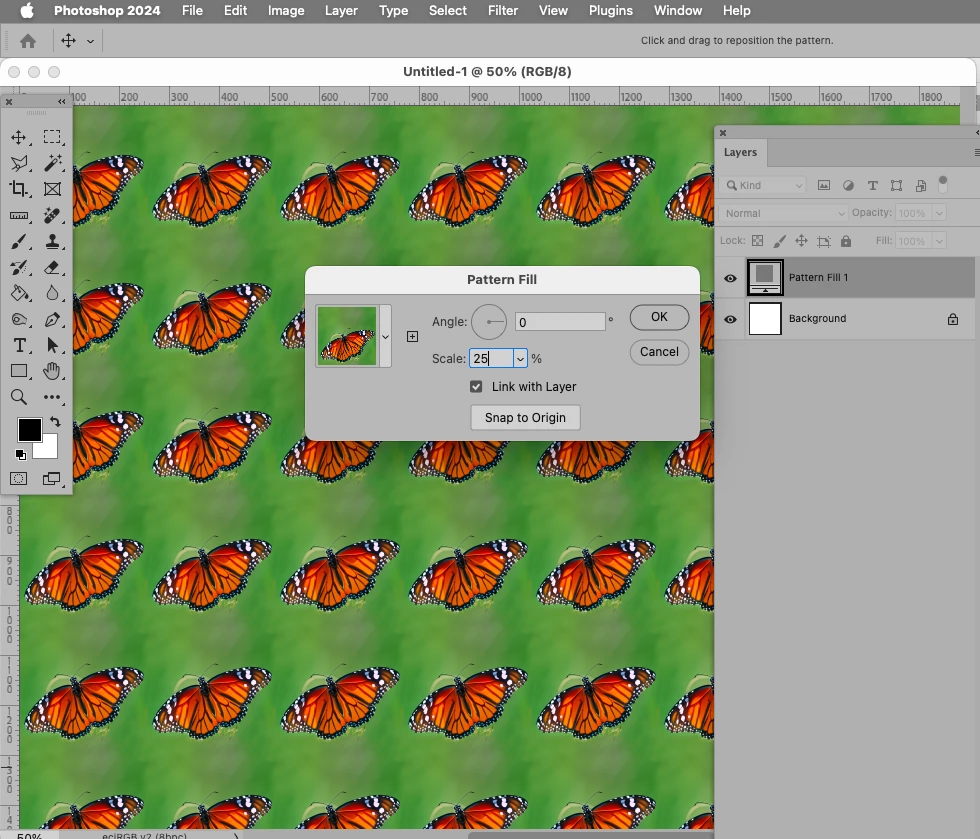The height and width of the screenshot is (839, 980).
Task: Select the Clone Stamp tool
Action: click(x=52, y=241)
